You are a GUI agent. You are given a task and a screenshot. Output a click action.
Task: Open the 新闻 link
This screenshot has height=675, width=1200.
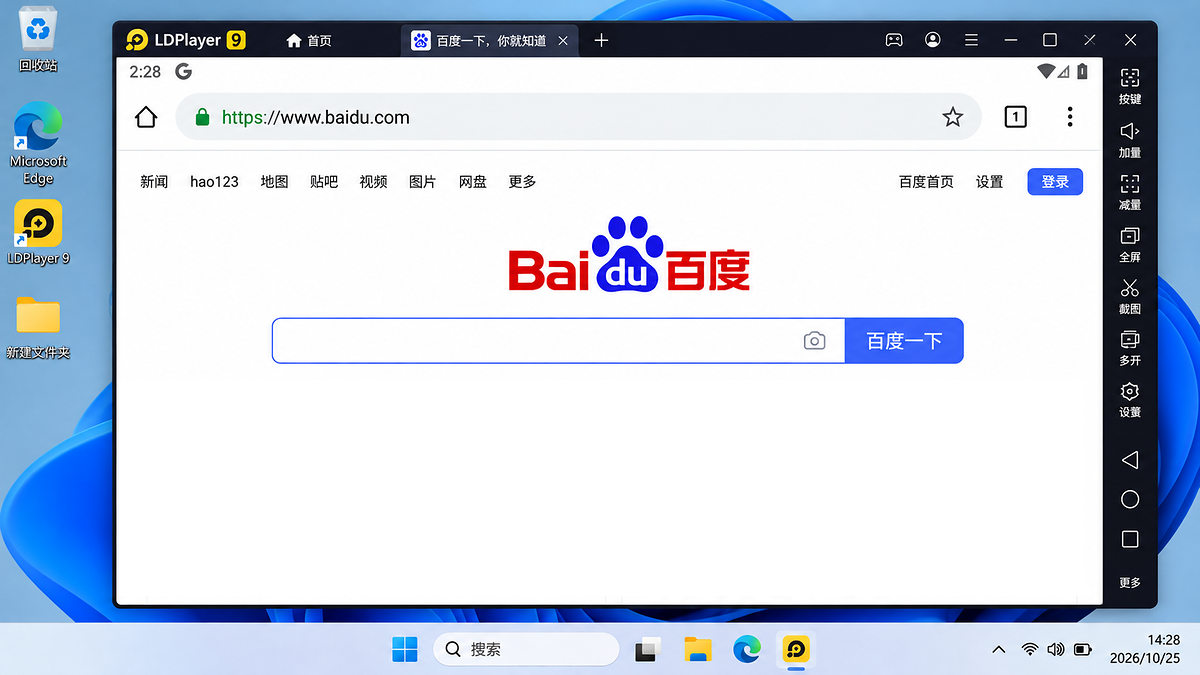154,182
